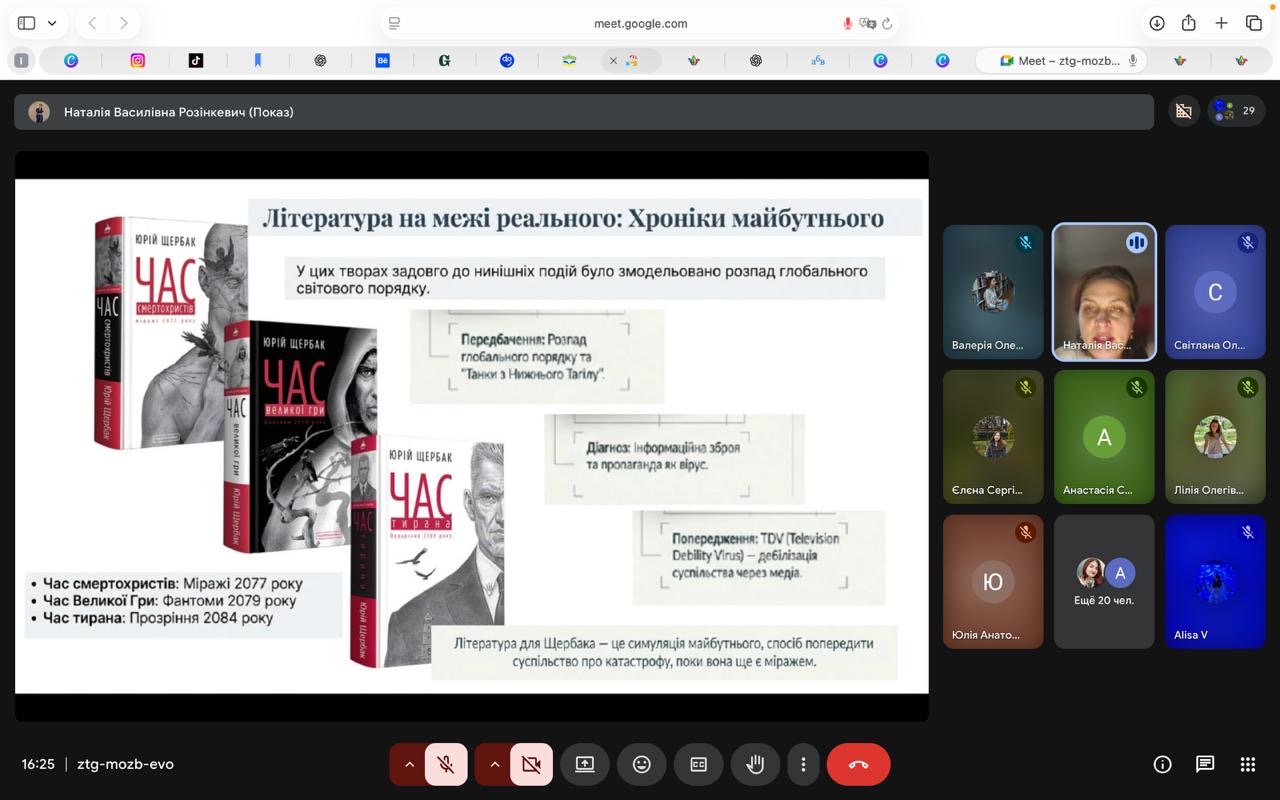This screenshot has height=800, width=1280.
Task: Click the red leave call button
Action: (858, 764)
